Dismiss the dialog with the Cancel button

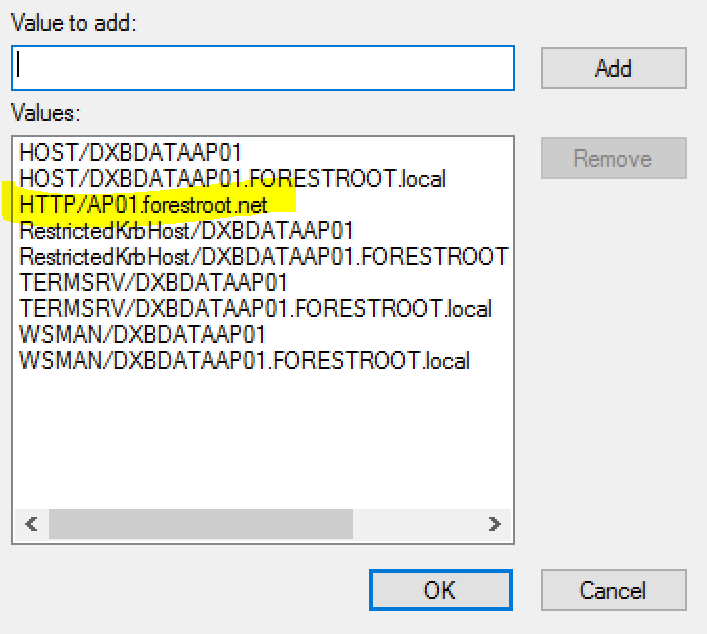coord(614,590)
